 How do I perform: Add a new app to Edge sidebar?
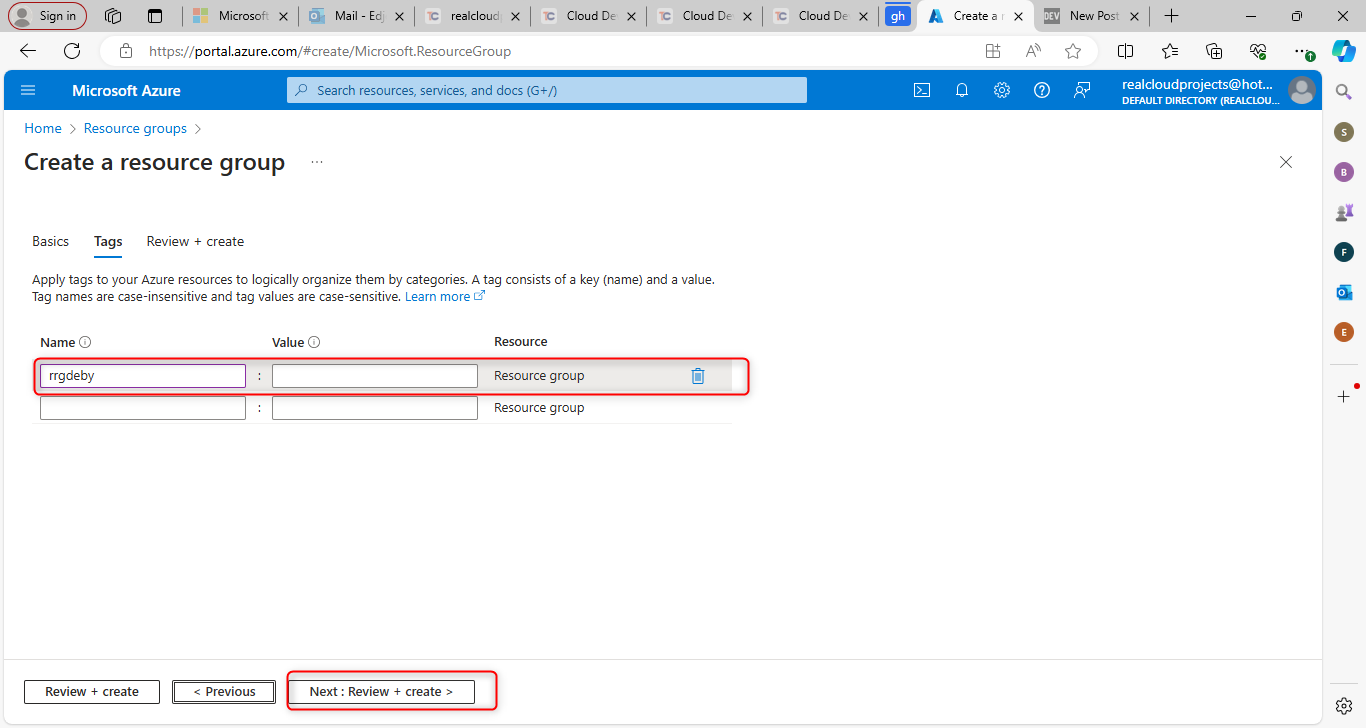tap(1344, 396)
